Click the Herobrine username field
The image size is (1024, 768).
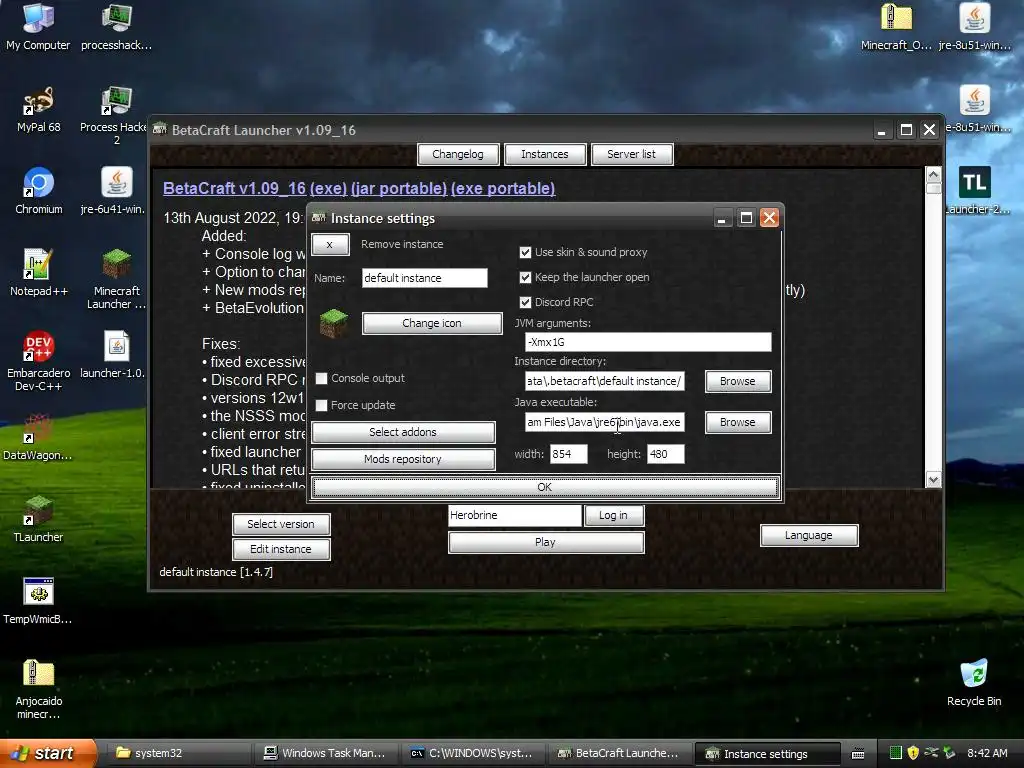pos(515,515)
